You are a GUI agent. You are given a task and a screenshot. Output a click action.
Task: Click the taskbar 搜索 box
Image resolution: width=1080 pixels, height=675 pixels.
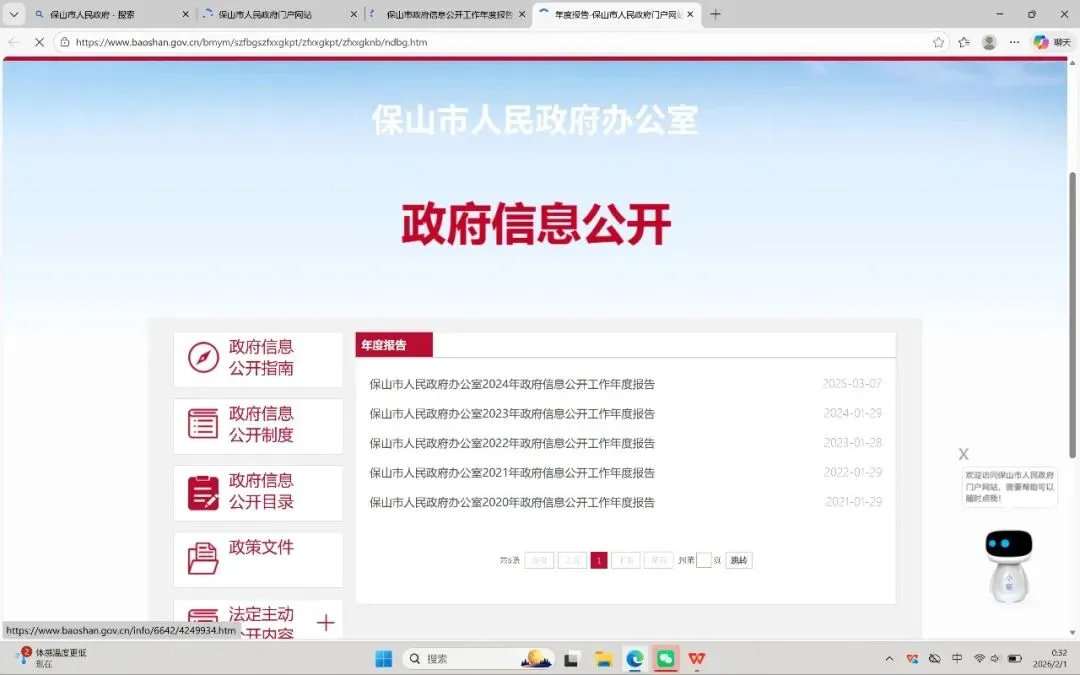(479, 659)
